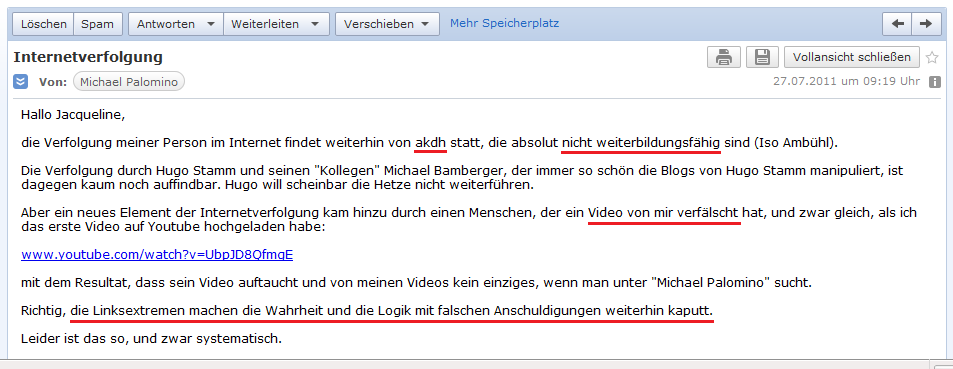Expand the Weiterleiten dropdown arrow
Image resolution: width=953 pixels, height=369 pixels.
[315, 24]
